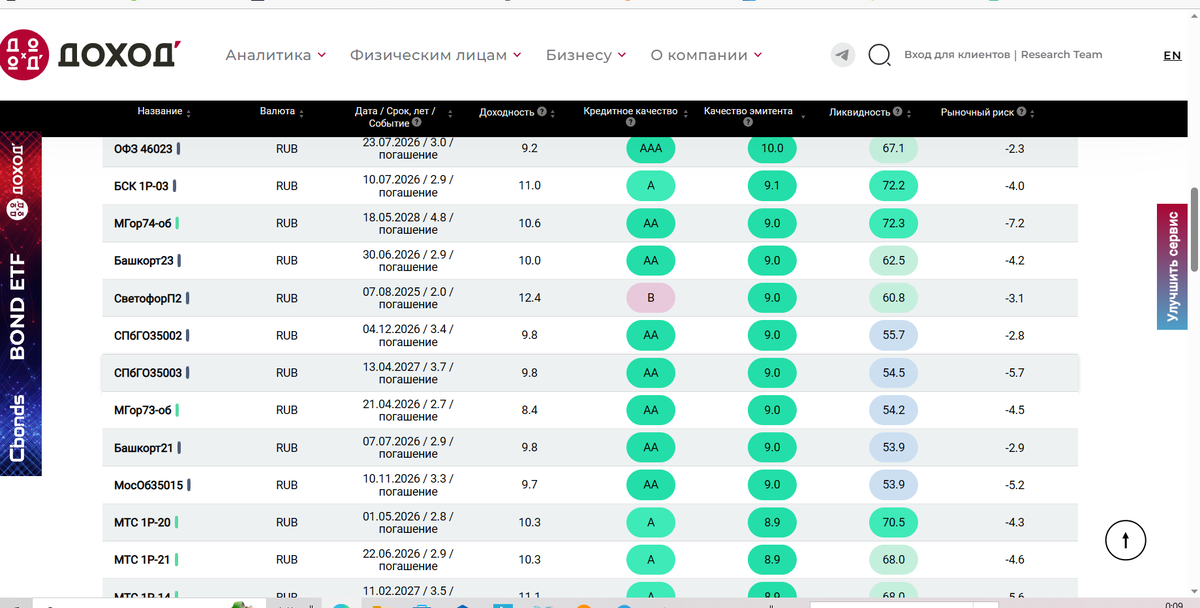
Task: Open Вход для клиентов login link
Action: click(957, 55)
